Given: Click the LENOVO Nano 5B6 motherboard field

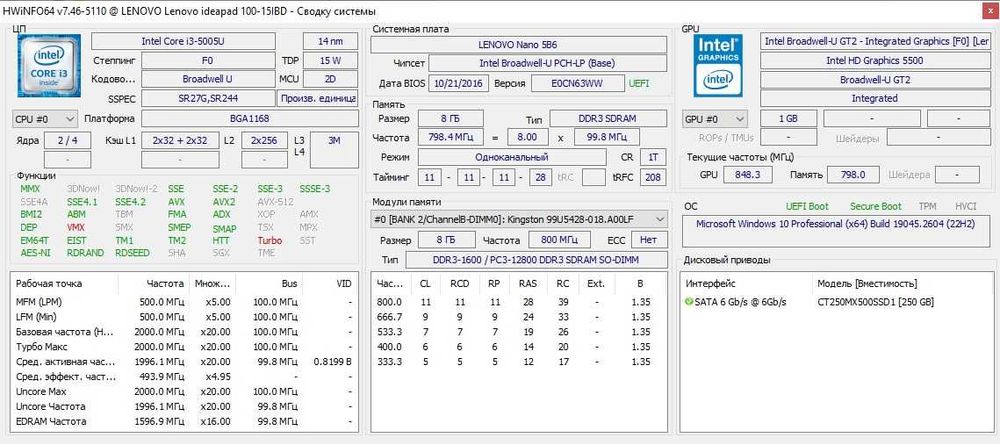Looking at the screenshot, I should point(518,45).
